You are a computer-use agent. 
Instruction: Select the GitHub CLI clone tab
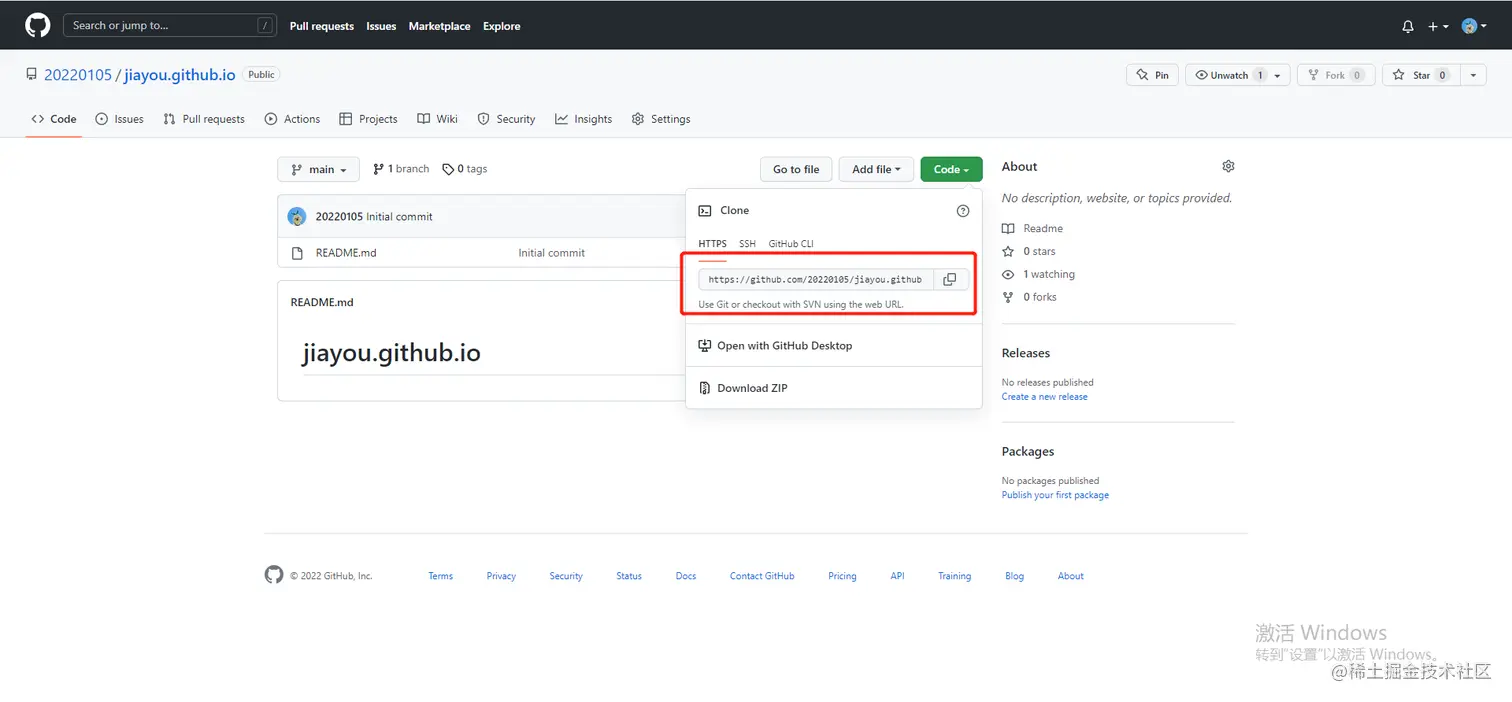[791, 244]
